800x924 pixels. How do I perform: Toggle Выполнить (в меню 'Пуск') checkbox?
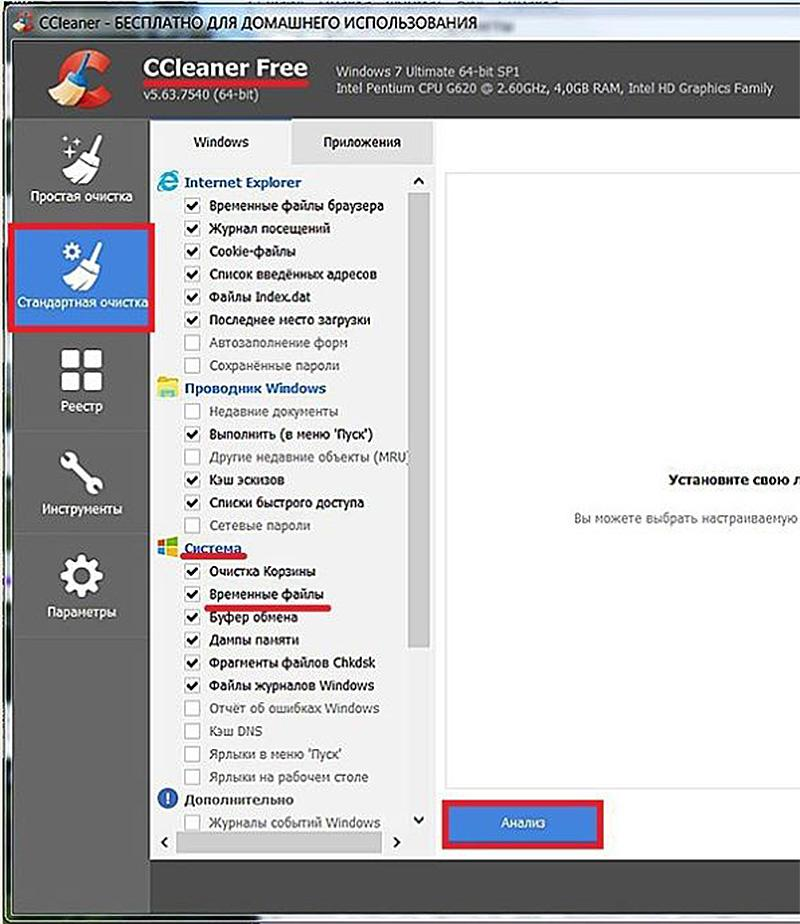click(192, 434)
